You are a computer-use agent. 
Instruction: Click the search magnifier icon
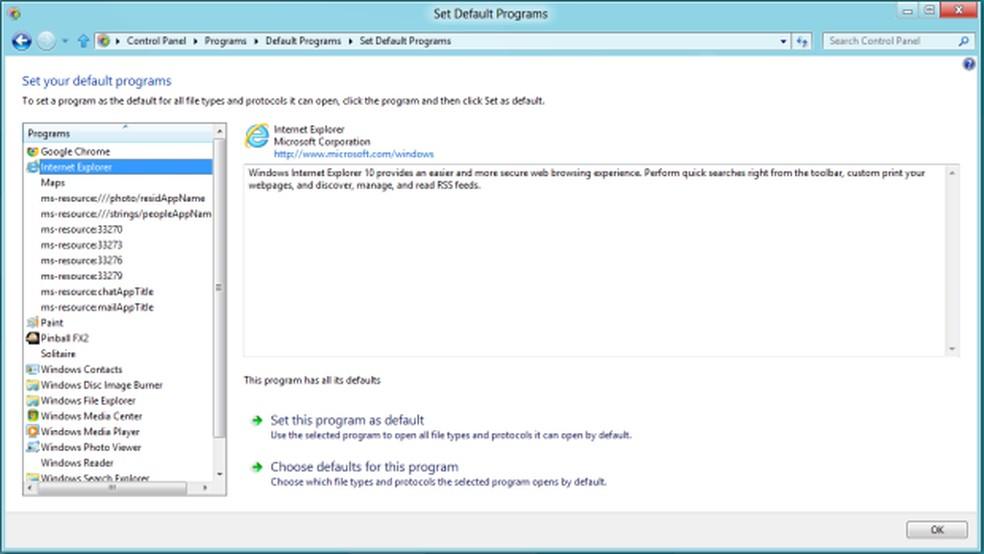coord(963,41)
